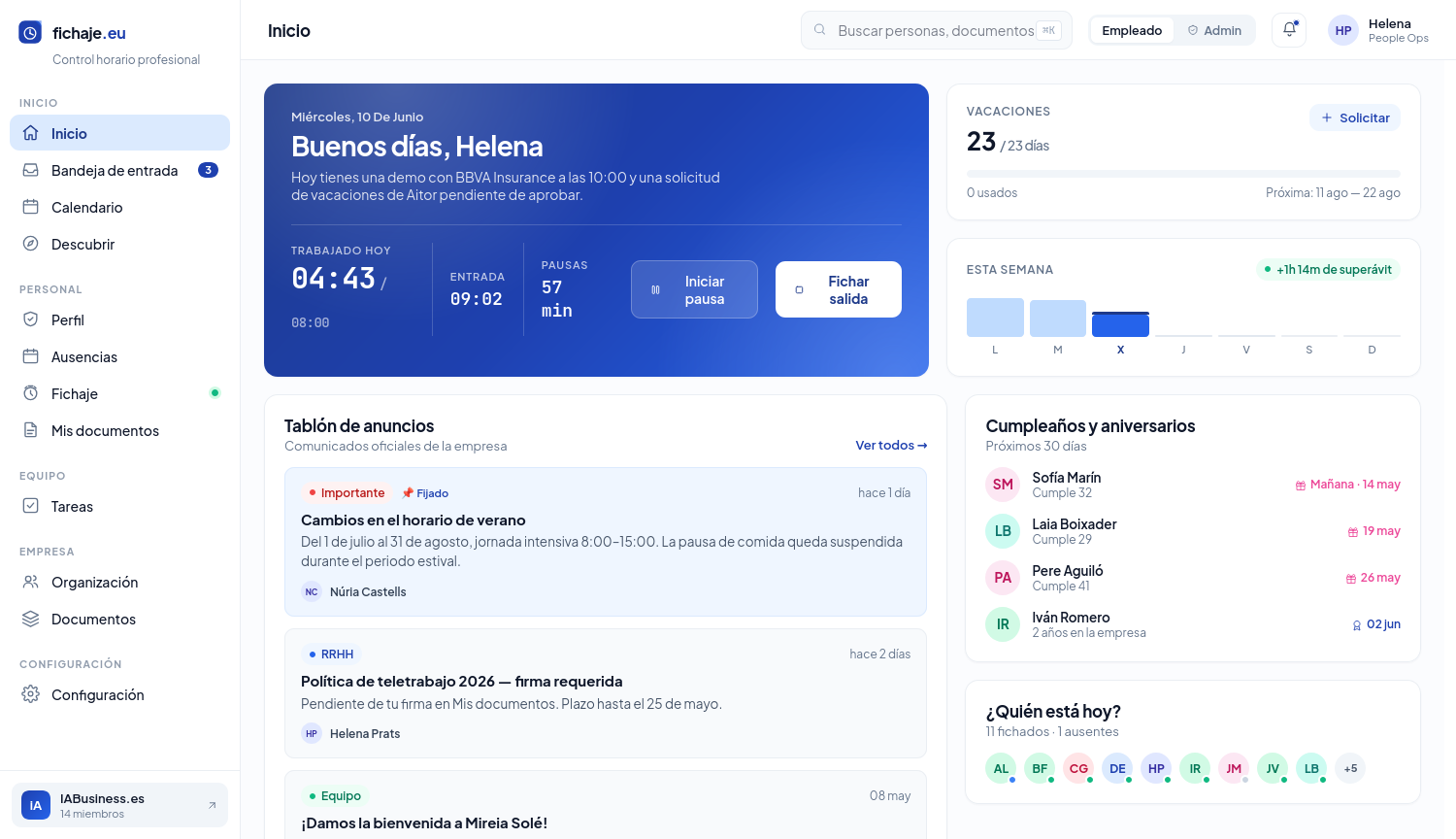Click the Ausencias calendar icon
1456x839 pixels.
pyautogui.click(x=31, y=356)
